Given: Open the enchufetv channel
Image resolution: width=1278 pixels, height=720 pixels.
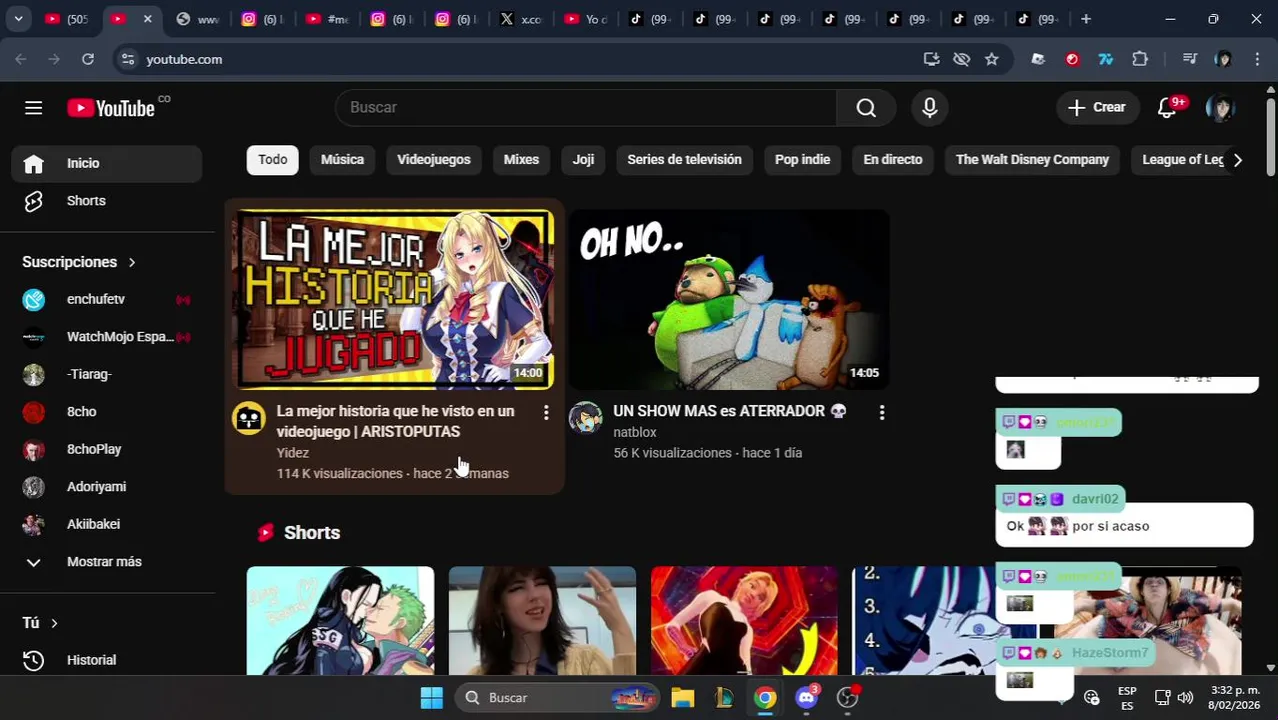Looking at the screenshot, I should coord(106,299).
